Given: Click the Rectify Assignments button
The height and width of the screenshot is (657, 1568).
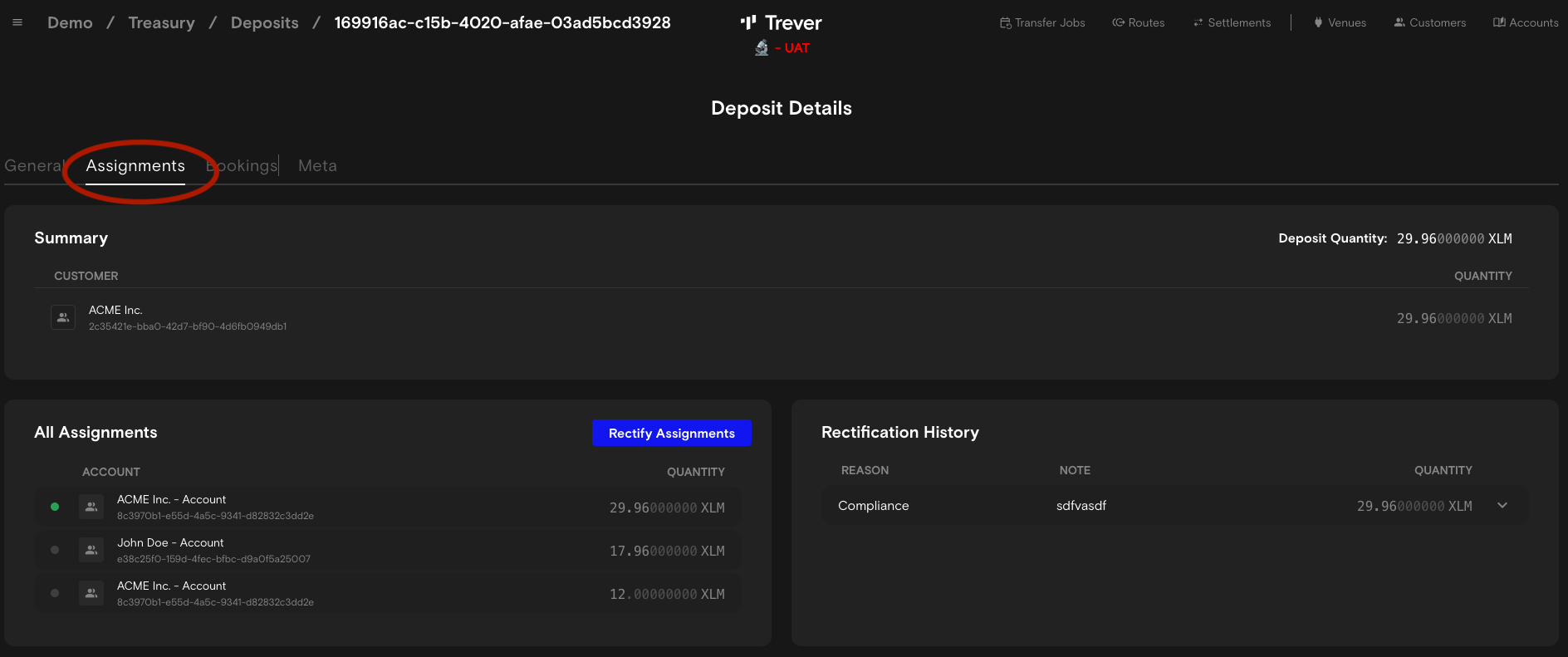Looking at the screenshot, I should click(671, 433).
